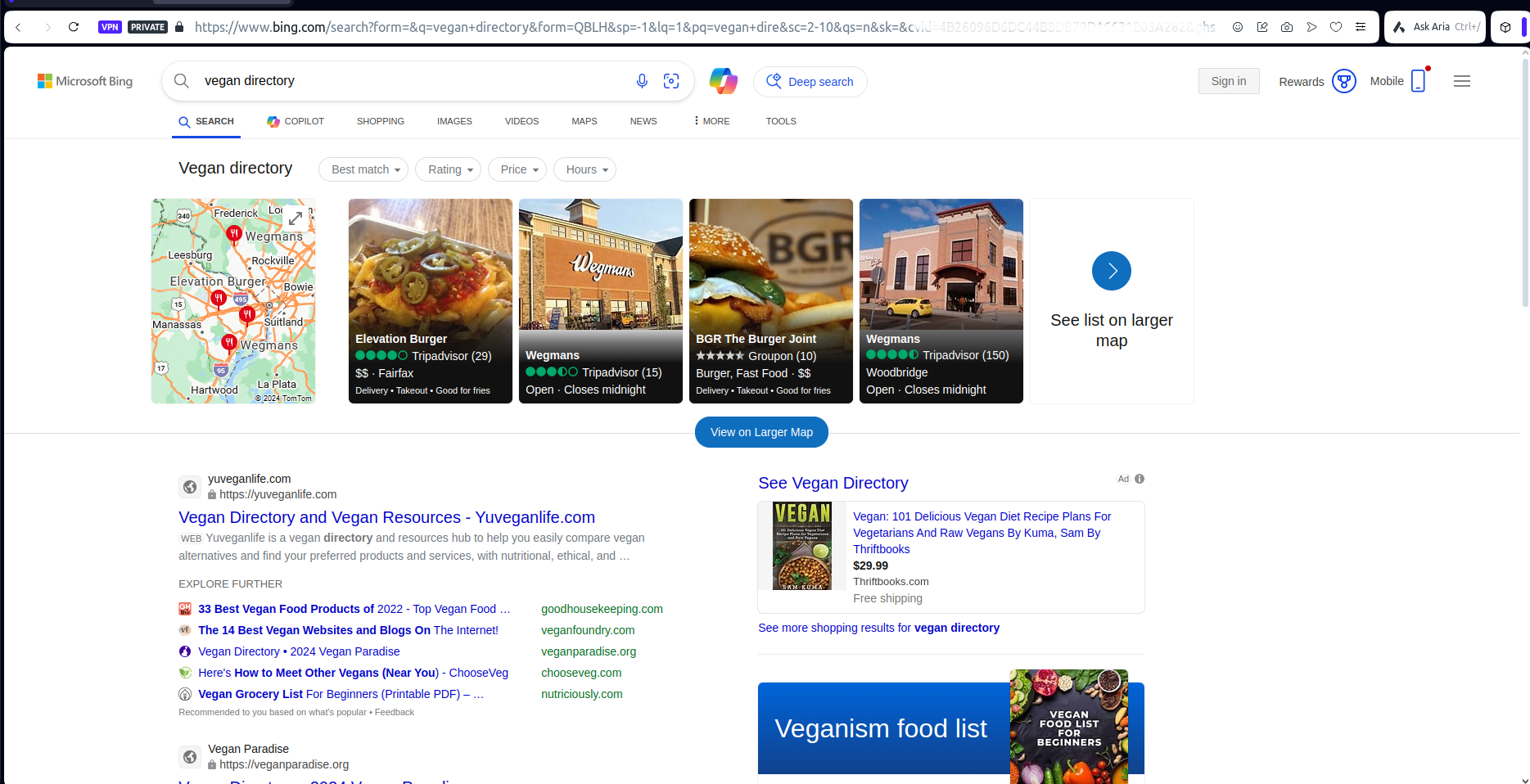1530x784 pixels.
Task: Click the Feedback link under Explore Further
Action: pos(395,712)
